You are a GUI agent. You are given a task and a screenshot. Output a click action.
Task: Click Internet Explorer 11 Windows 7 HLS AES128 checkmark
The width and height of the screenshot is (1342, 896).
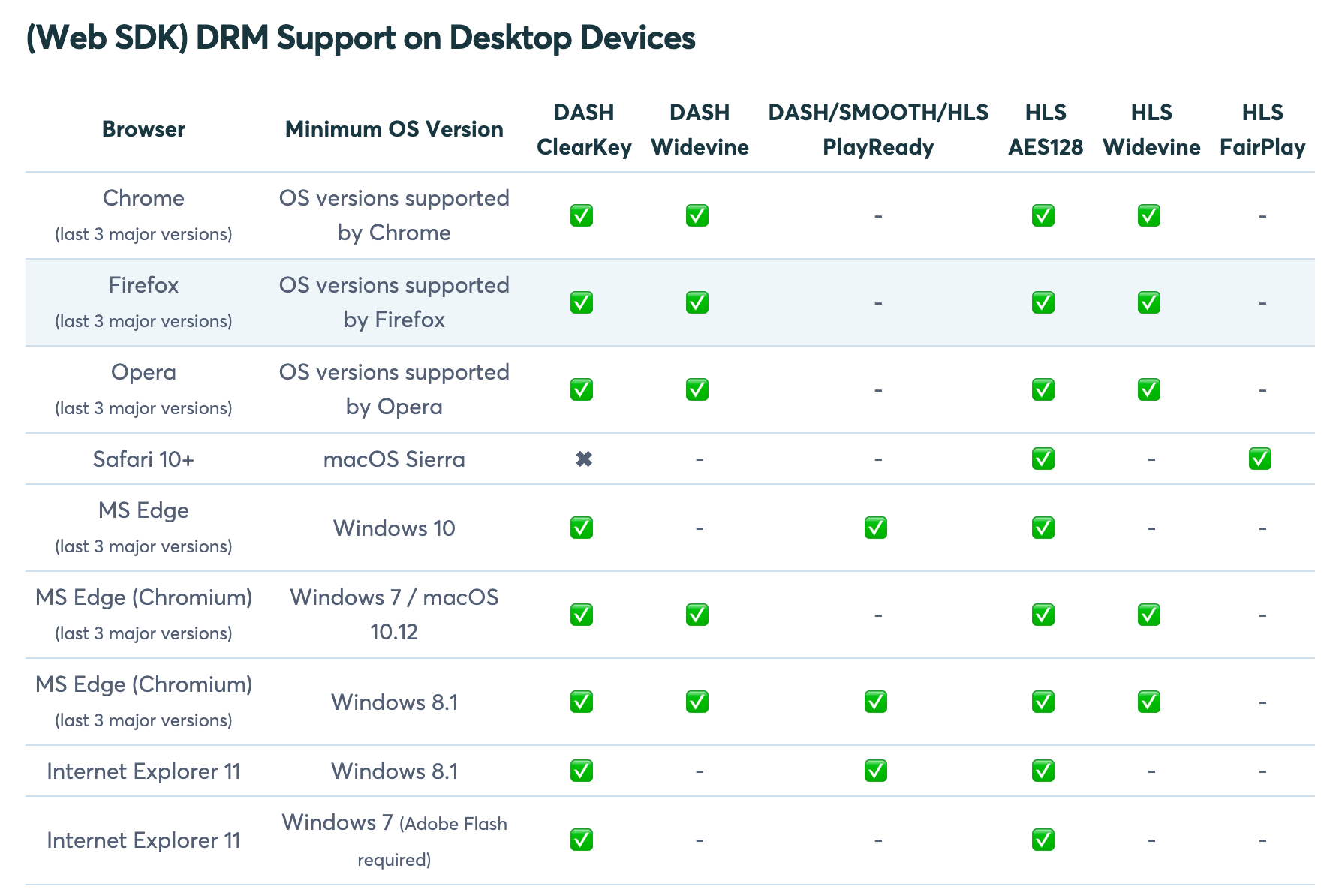coord(1043,840)
